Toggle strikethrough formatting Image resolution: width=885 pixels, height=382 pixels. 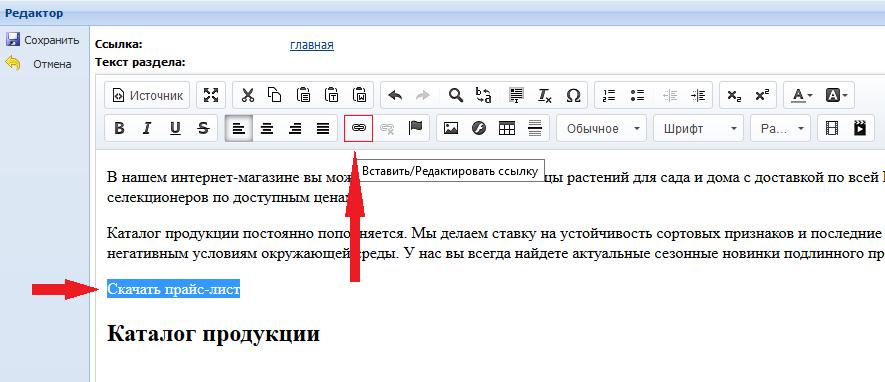[204, 129]
